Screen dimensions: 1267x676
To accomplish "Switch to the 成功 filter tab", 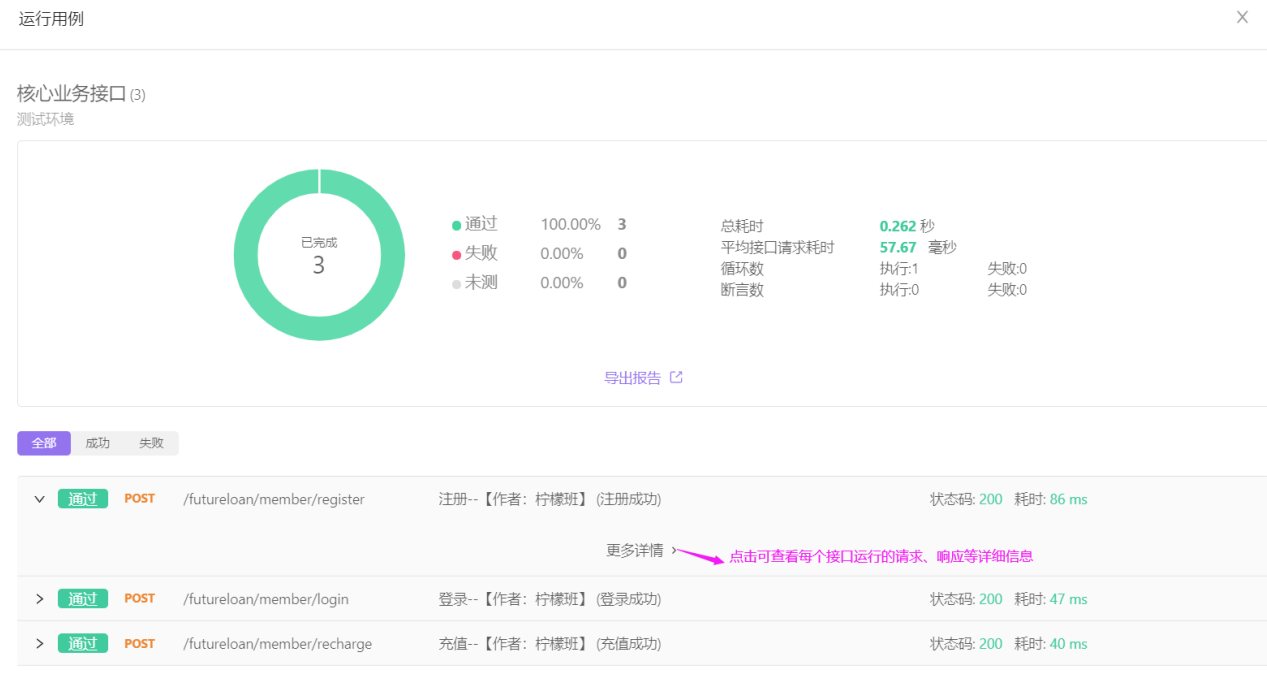I will [x=98, y=443].
